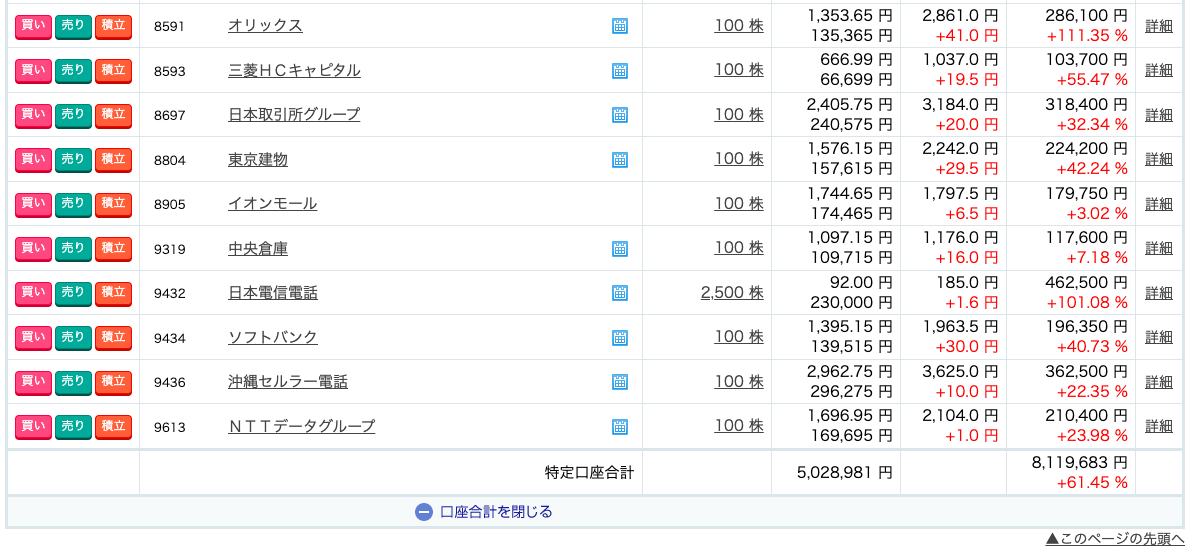Open 詳細 for 東京建物
The height and width of the screenshot is (553, 1196).
point(1159,159)
